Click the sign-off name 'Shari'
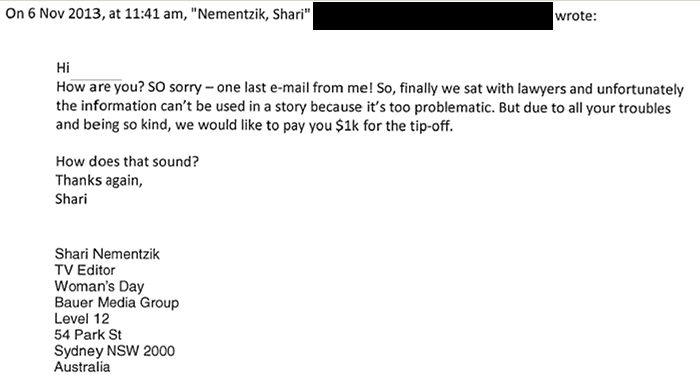Image resolution: width=700 pixels, height=378 pixels. click(71, 199)
